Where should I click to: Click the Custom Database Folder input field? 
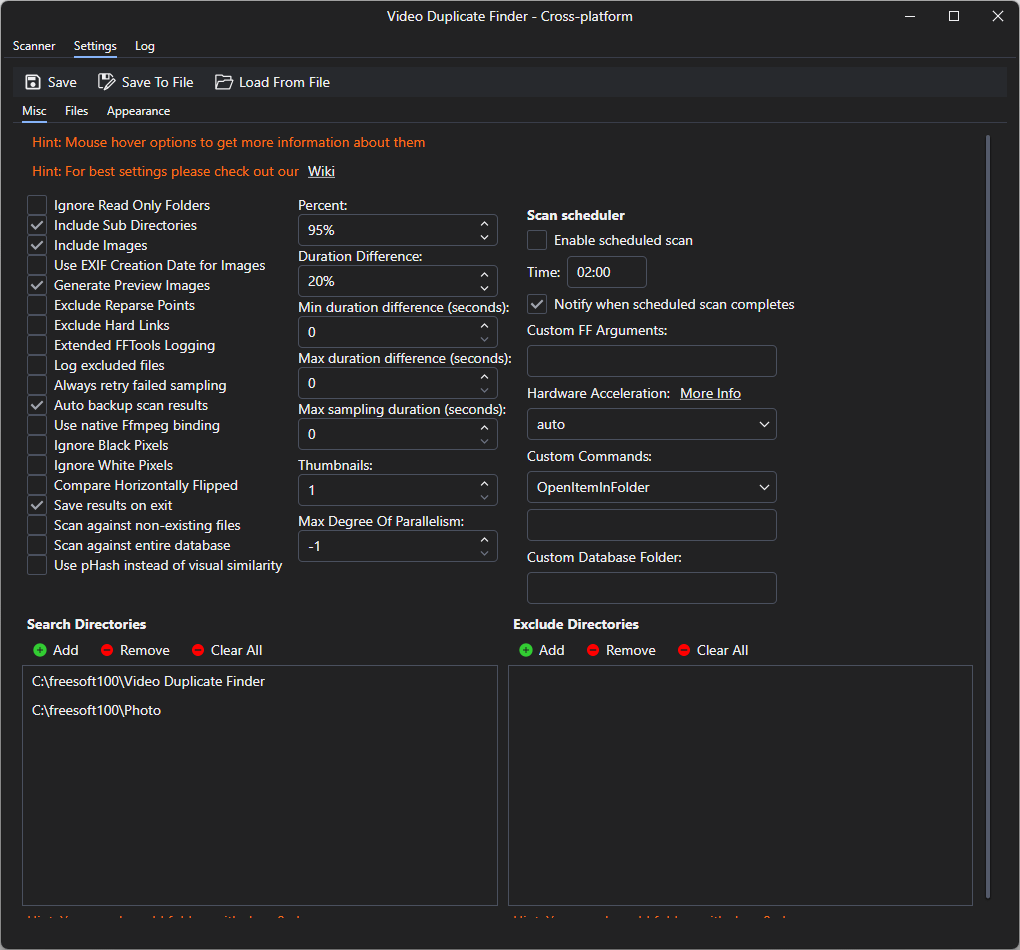(651, 588)
